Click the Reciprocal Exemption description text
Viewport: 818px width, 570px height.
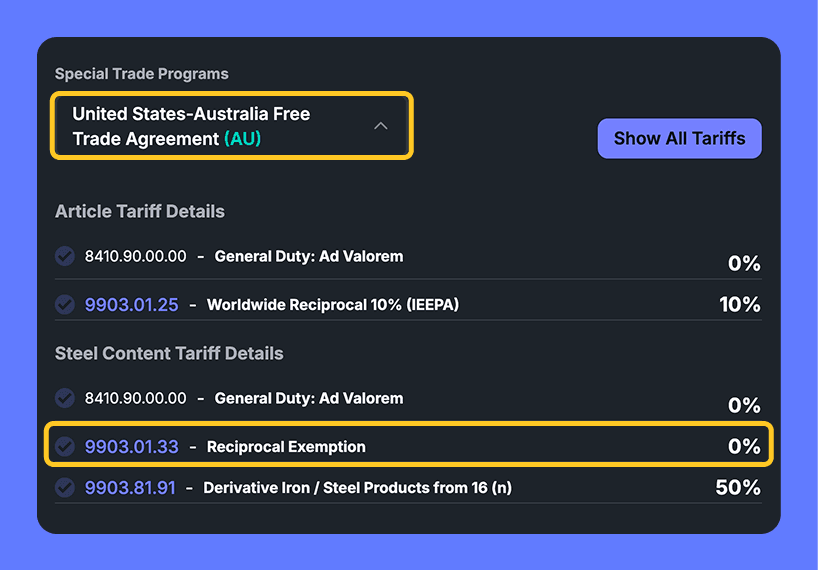pos(286,446)
